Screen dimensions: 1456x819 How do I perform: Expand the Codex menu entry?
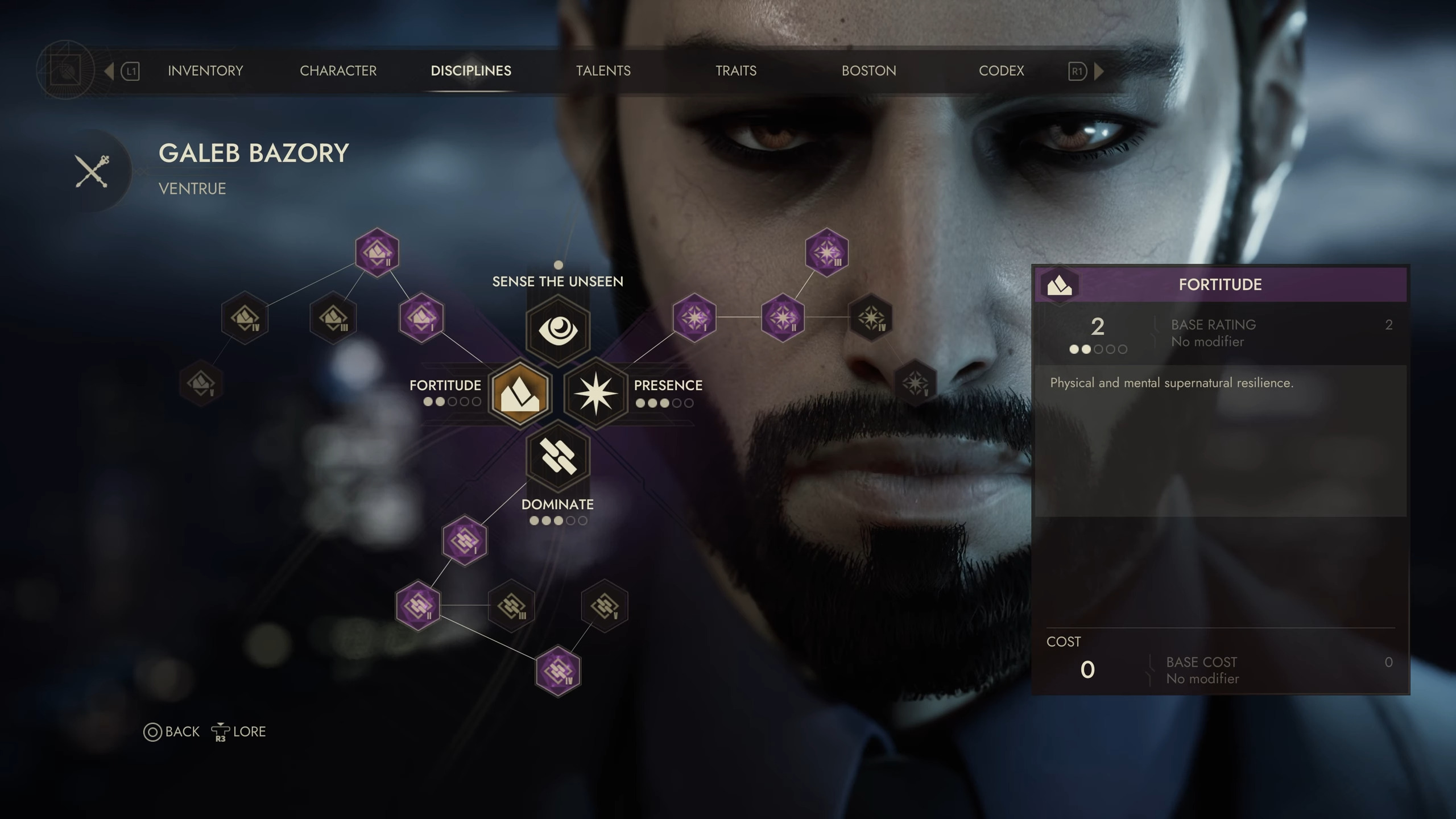pyautogui.click(x=1001, y=69)
